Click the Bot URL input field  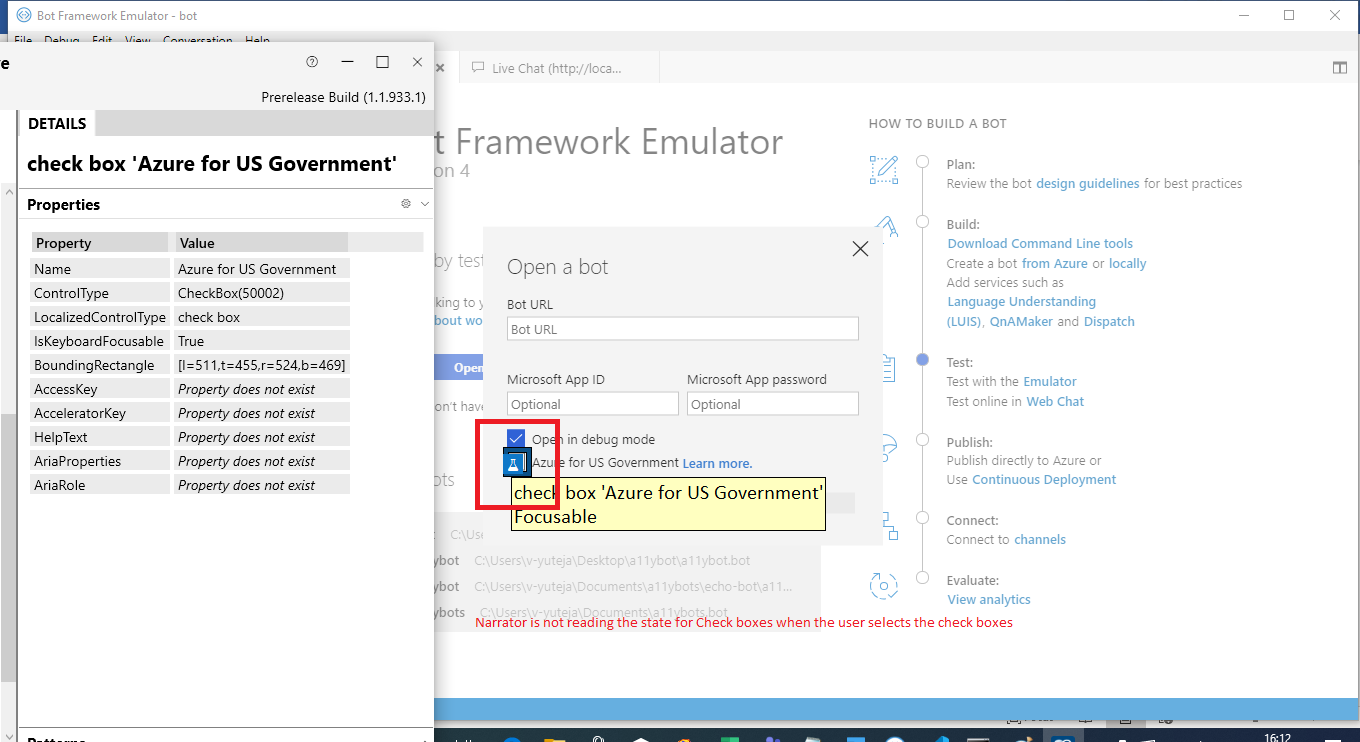click(682, 328)
